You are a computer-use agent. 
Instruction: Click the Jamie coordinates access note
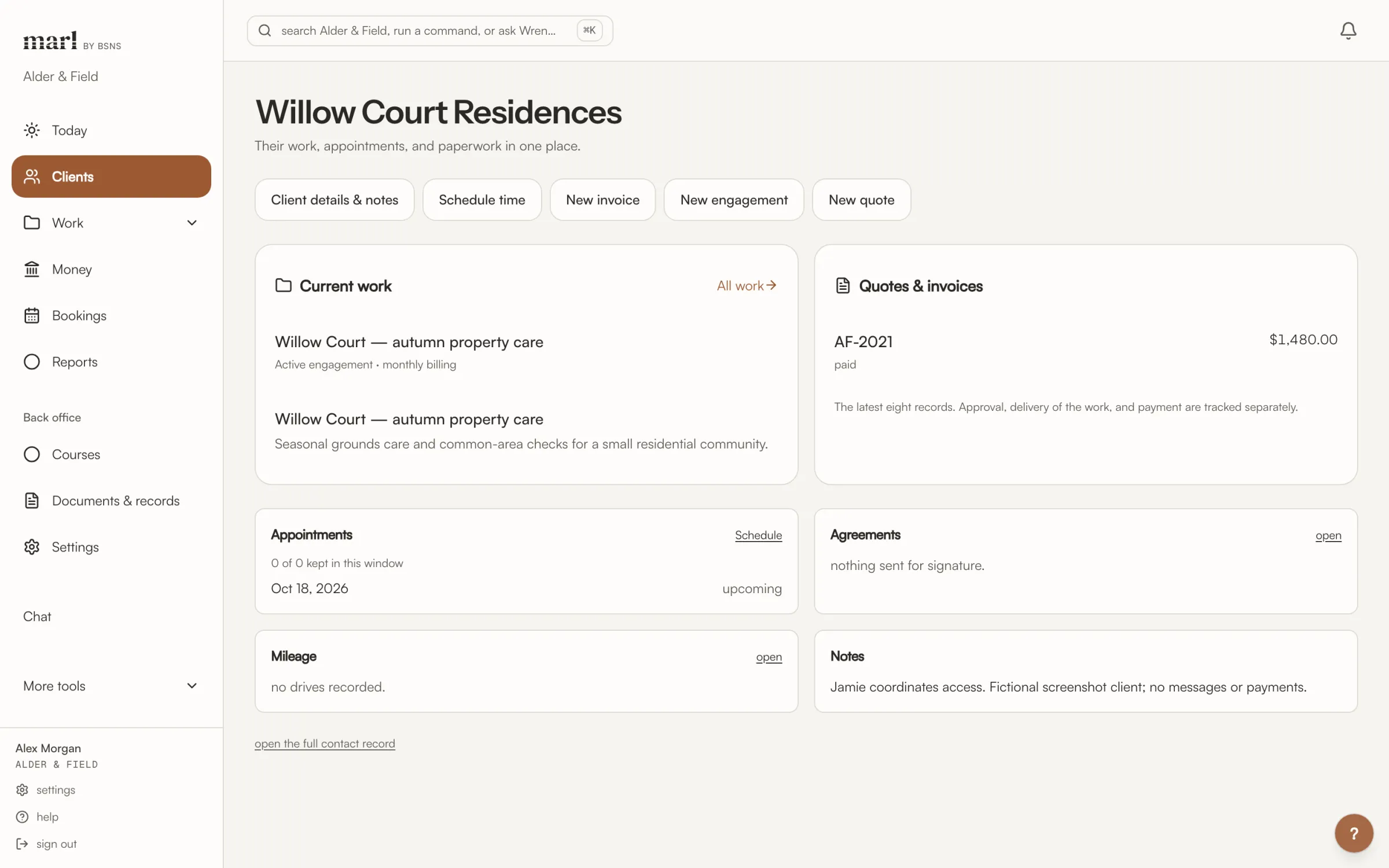[x=1068, y=687]
